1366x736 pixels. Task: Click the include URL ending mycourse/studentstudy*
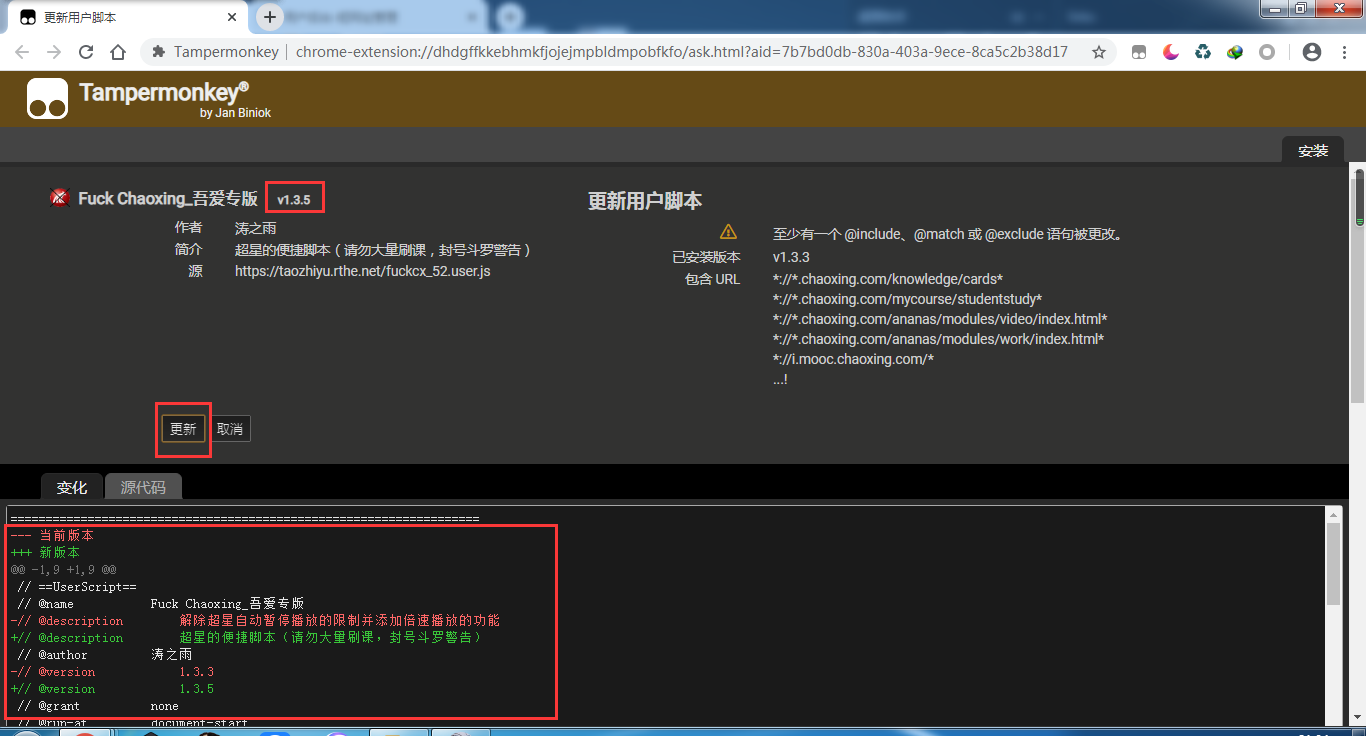(x=907, y=299)
